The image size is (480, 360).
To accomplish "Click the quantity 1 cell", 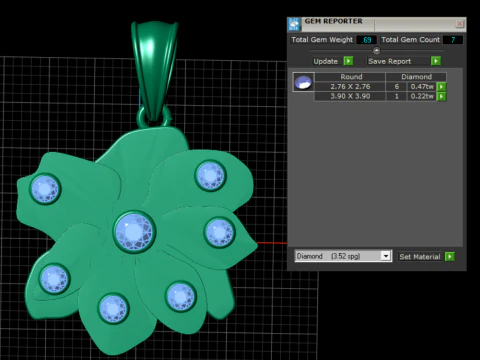I will coord(396,96).
